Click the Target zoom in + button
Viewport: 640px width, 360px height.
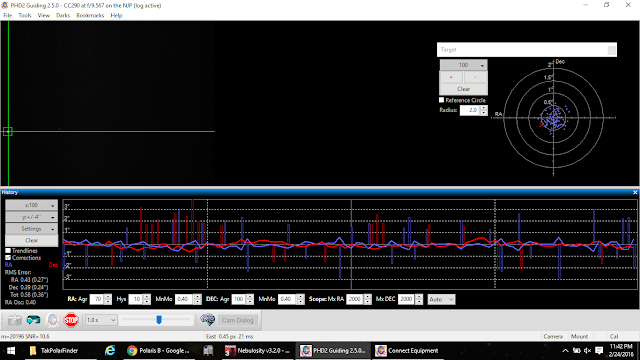pos(451,77)
